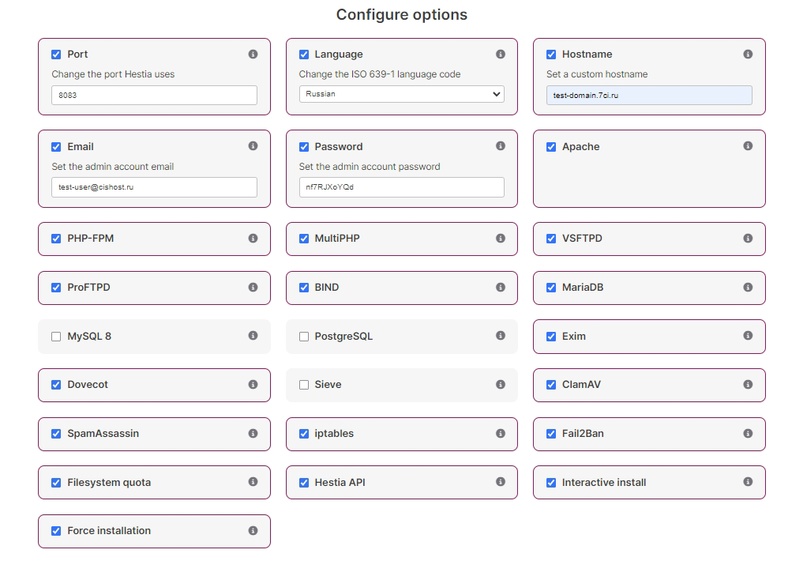Open the info icon beside Hostname
Viewport: 807px width, 561px height.
(x=748, y=54)
